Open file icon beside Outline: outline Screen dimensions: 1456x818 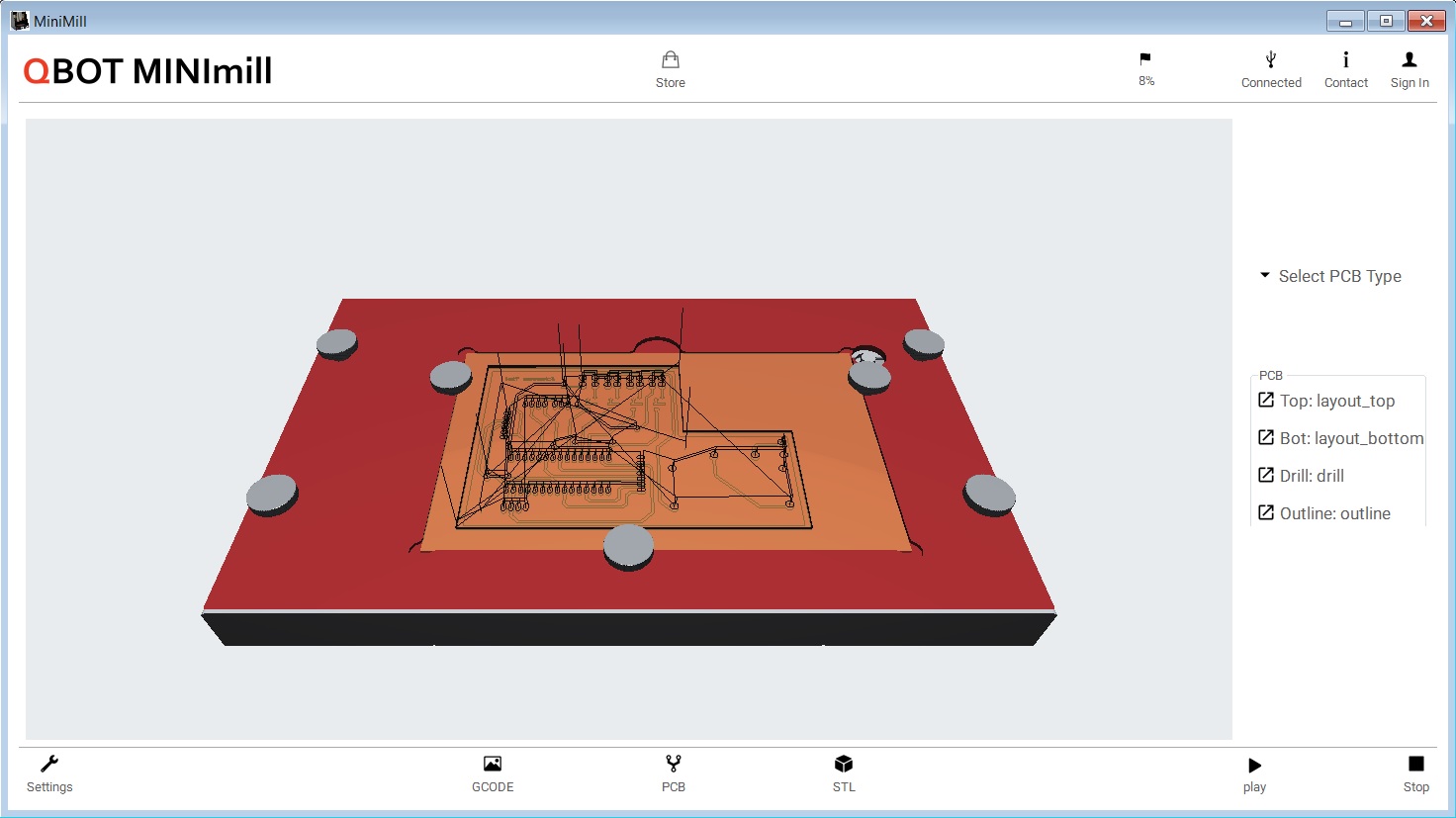(1266, 512)
